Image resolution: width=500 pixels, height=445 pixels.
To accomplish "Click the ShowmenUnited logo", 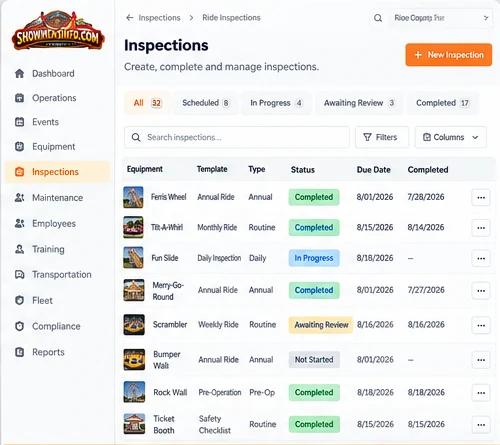I will [58, 31].
